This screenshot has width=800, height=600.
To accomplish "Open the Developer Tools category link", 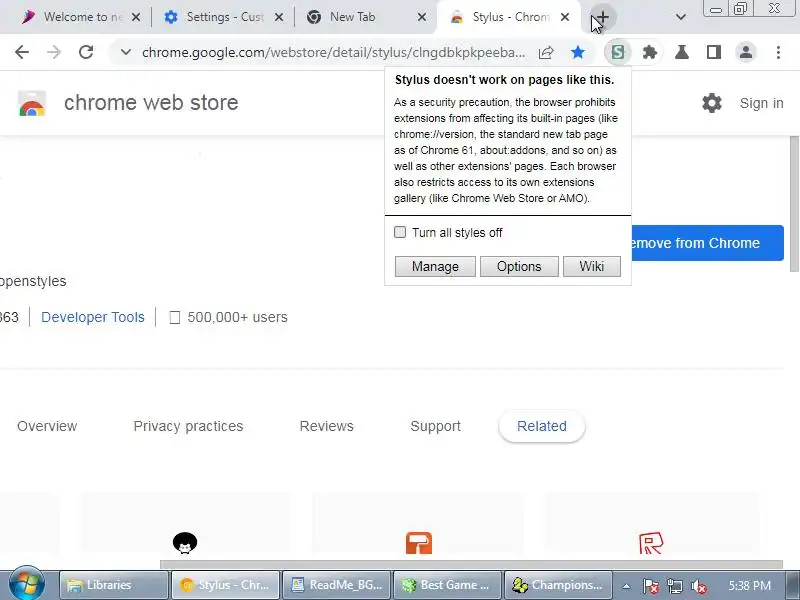I will coord(93,317).
